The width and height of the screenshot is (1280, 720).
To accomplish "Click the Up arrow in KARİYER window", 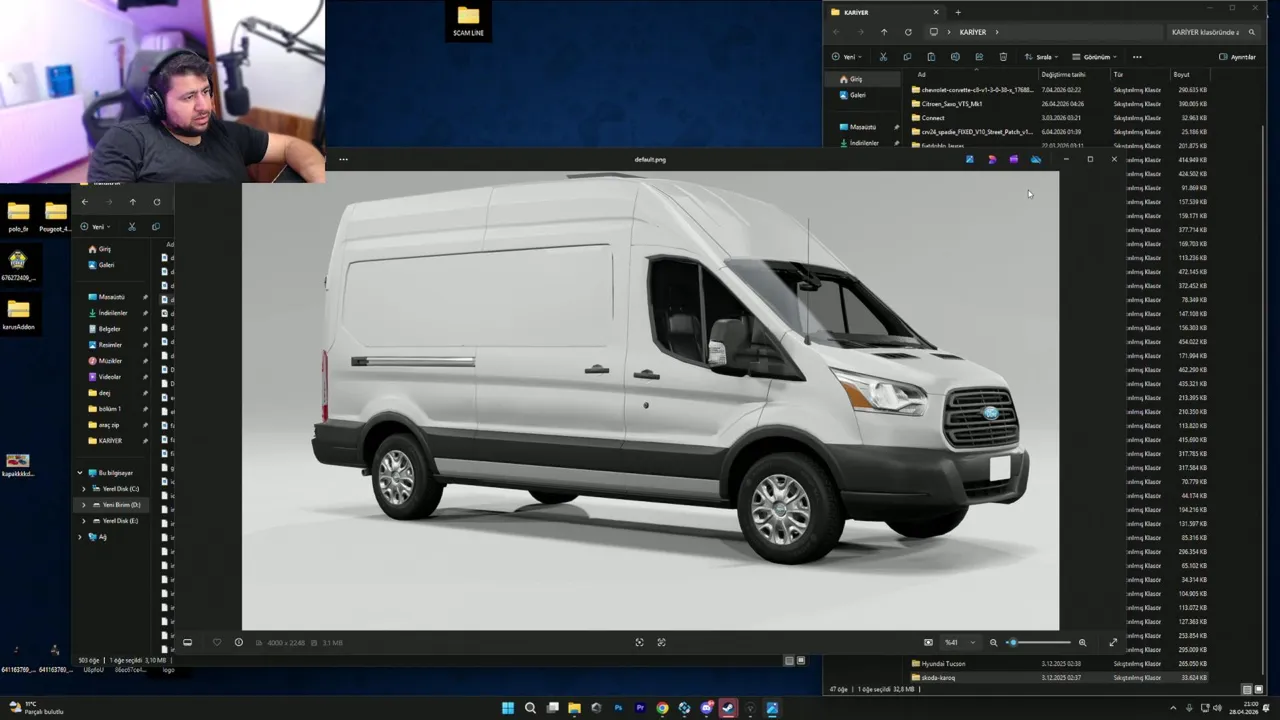I will [x=884, y=32].
